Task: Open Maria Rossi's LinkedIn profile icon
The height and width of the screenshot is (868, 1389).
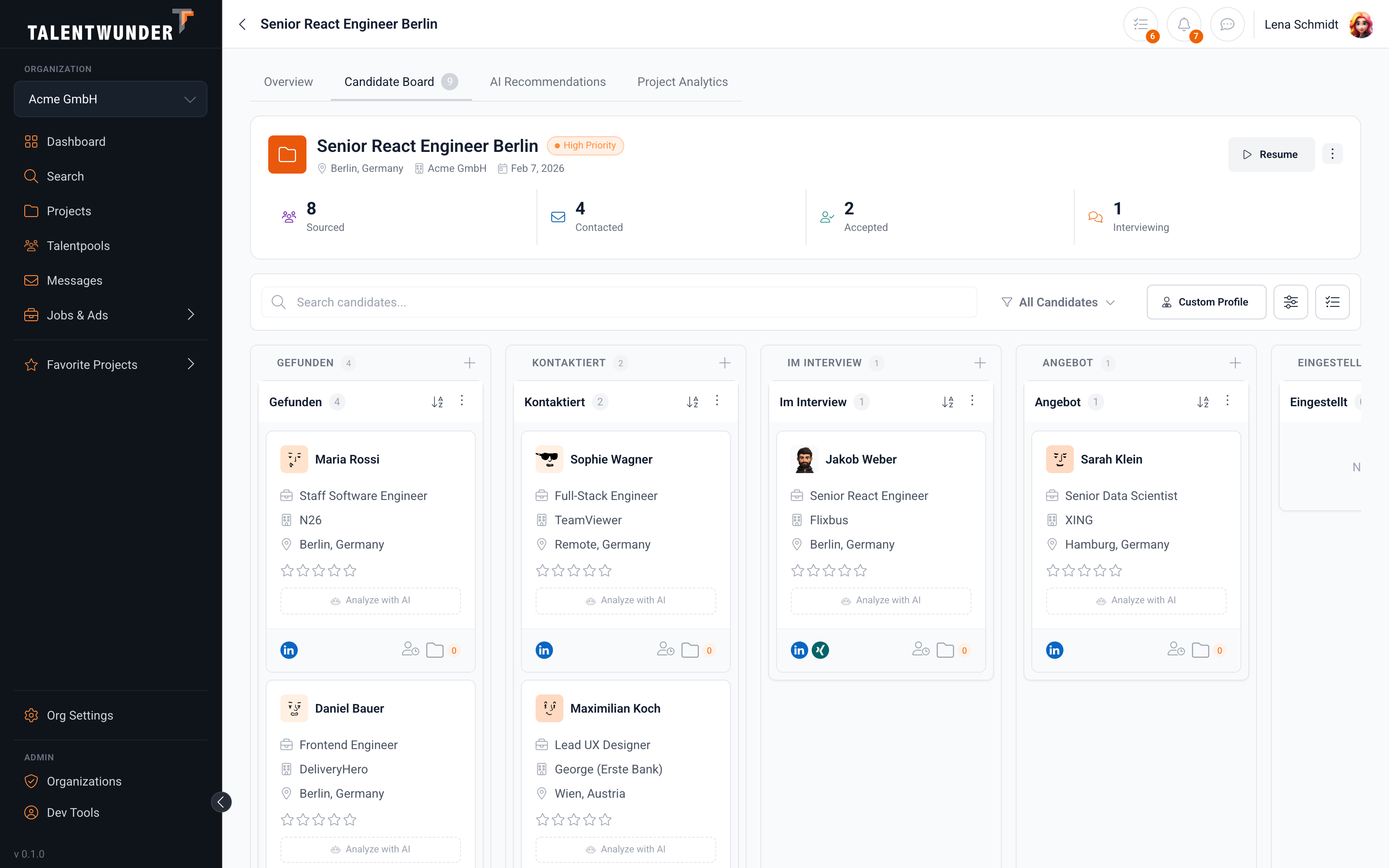Action: 289,650
